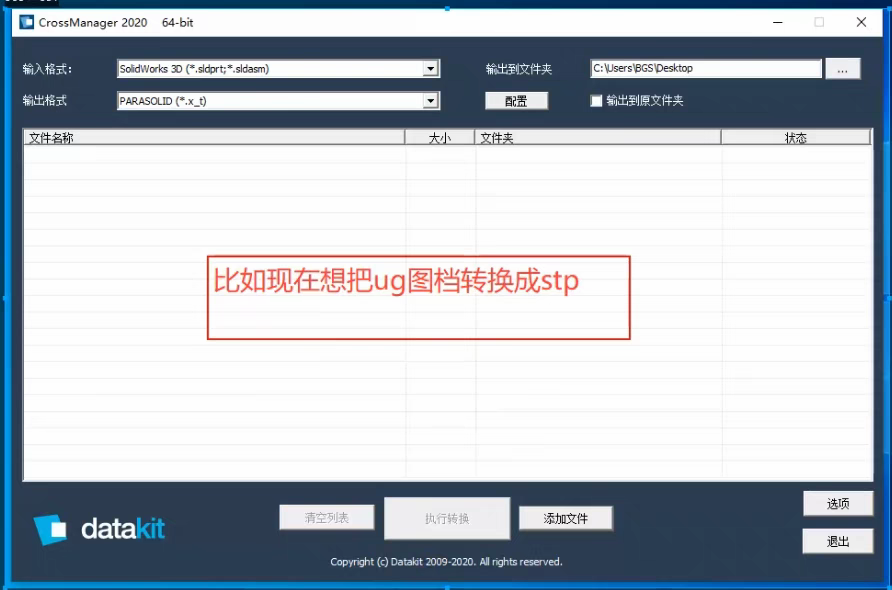Click the output folder path field
This screenshot has height=590, width=892.
point(706,68)
